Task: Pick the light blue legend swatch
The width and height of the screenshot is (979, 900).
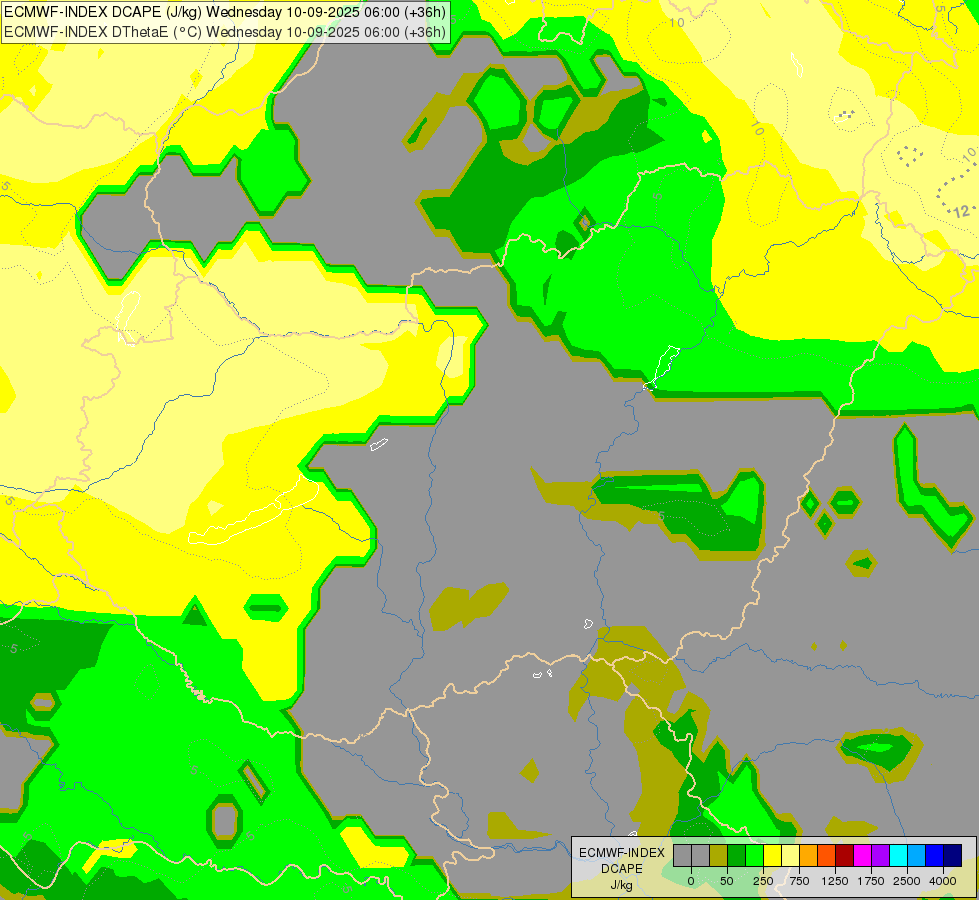Action: pos(917,855)
